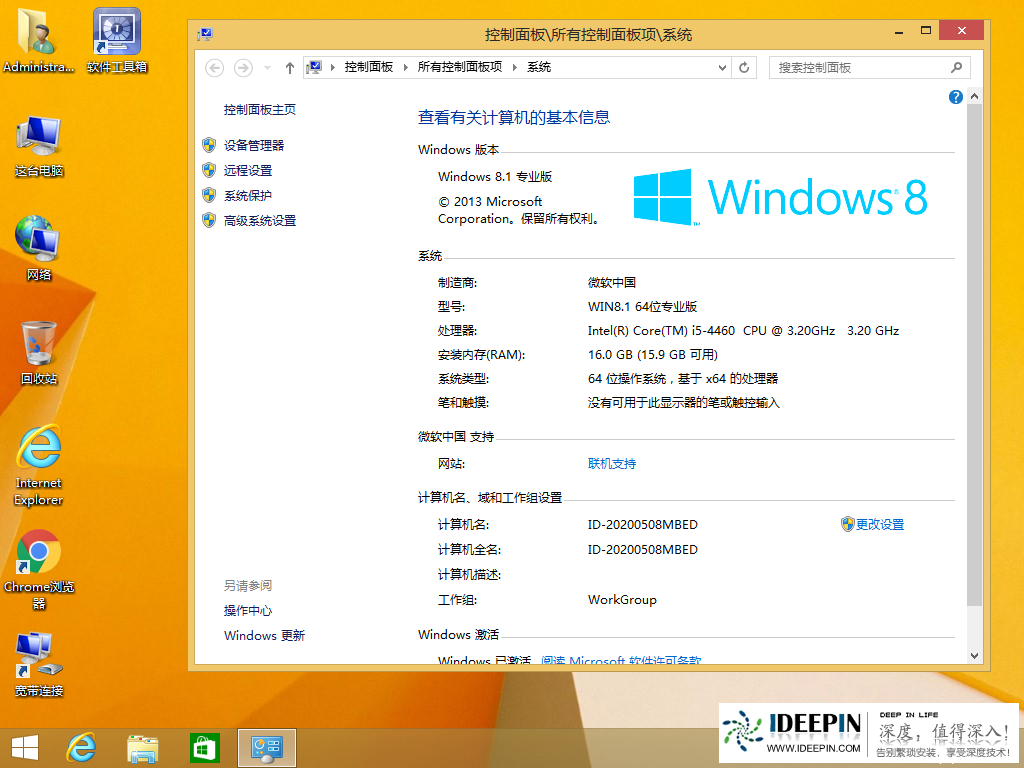Open the 联机支持 website link
1024x768 pixels.
612,464
